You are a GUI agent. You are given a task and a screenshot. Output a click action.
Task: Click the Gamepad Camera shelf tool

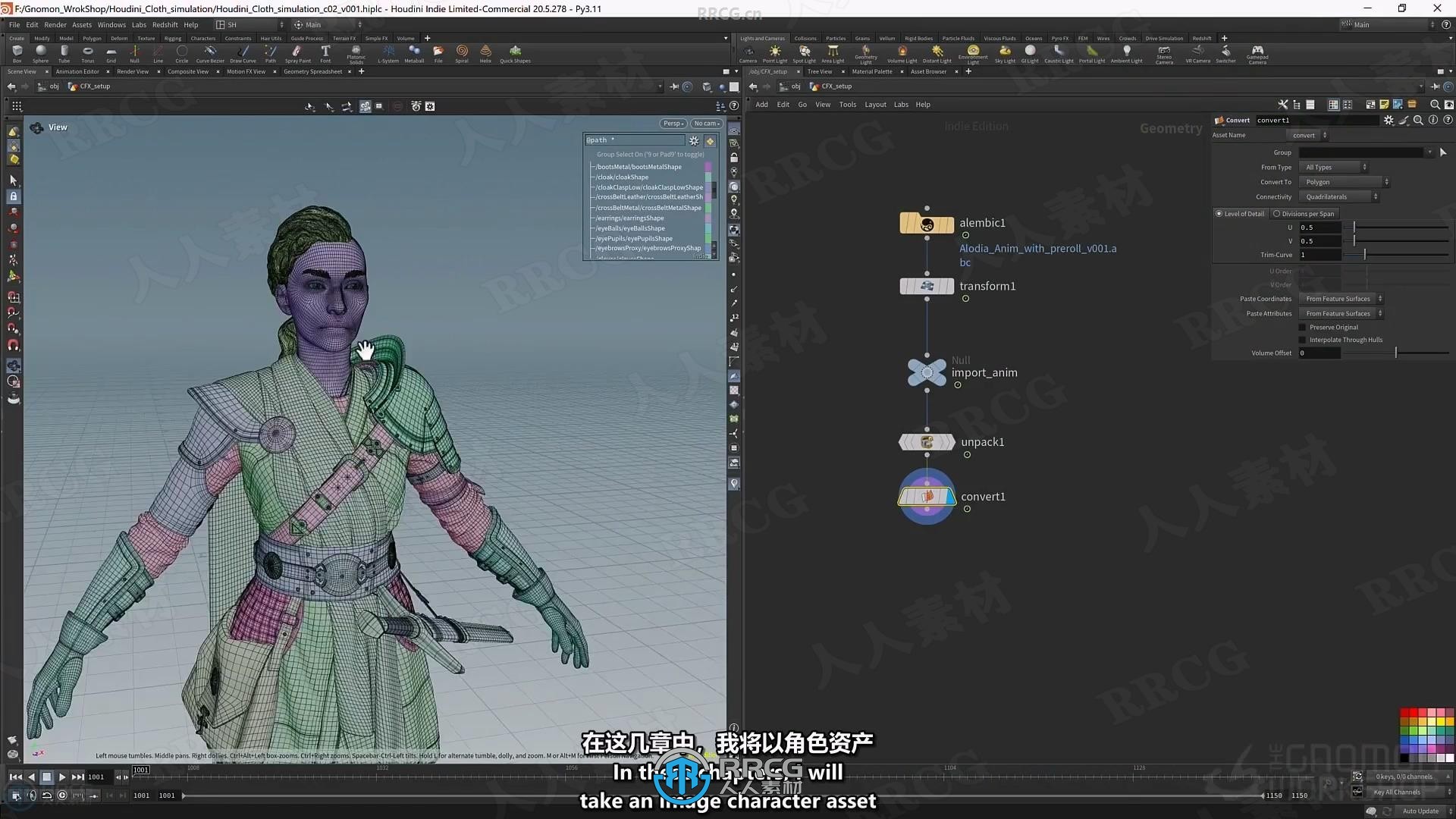point(1257,55)
